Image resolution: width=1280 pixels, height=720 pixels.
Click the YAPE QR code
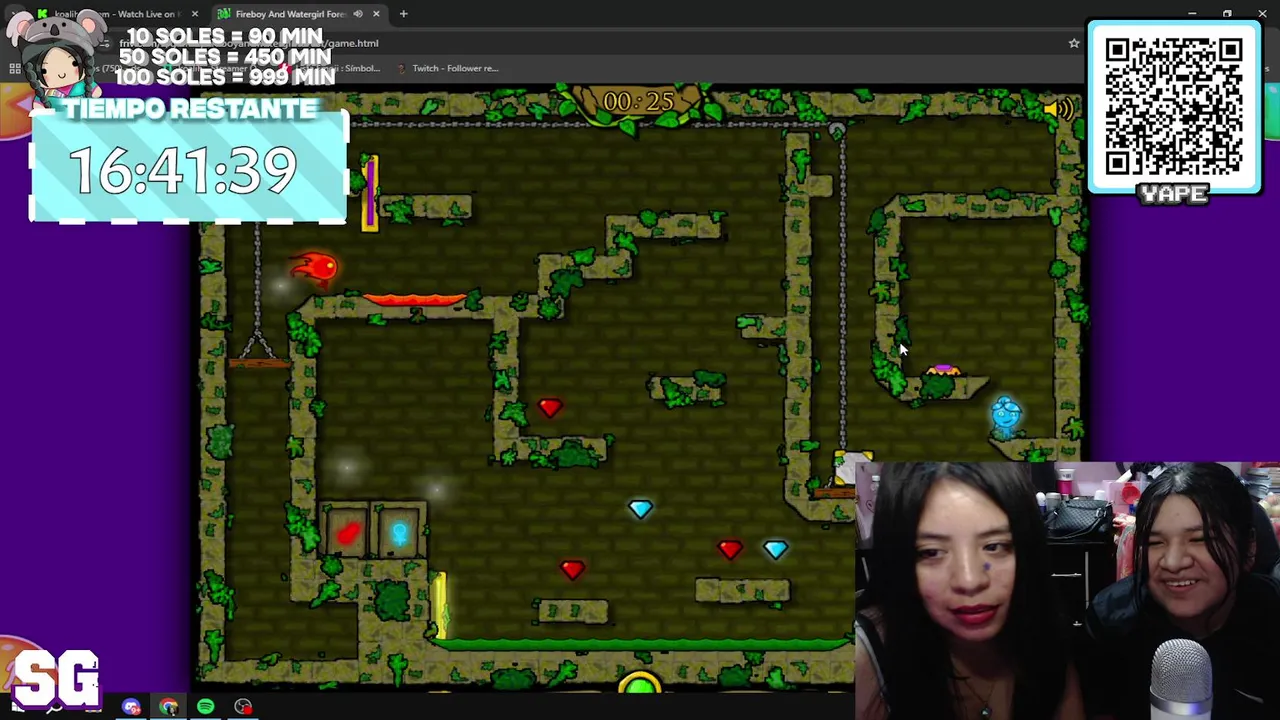1173,108
